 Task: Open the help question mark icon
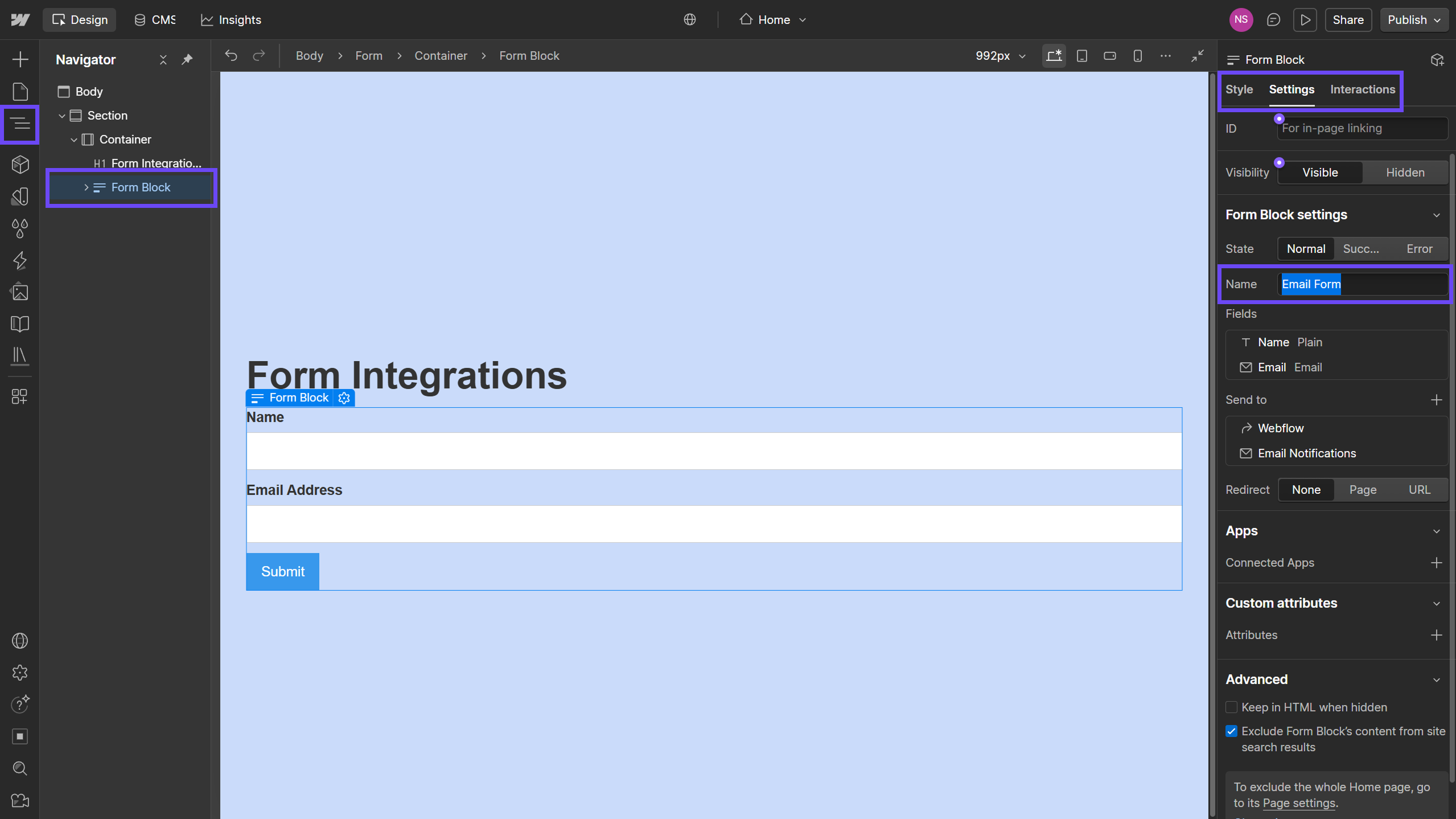coord(20,705)
